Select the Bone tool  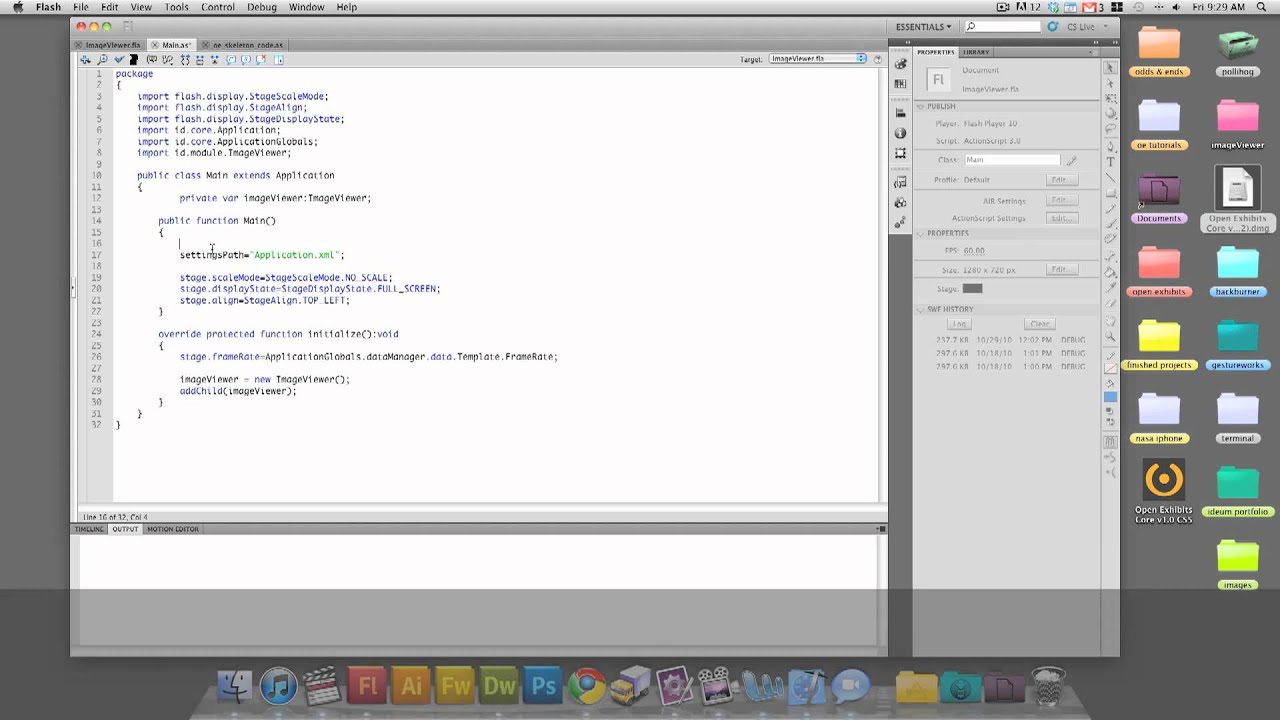point(1110,255)
